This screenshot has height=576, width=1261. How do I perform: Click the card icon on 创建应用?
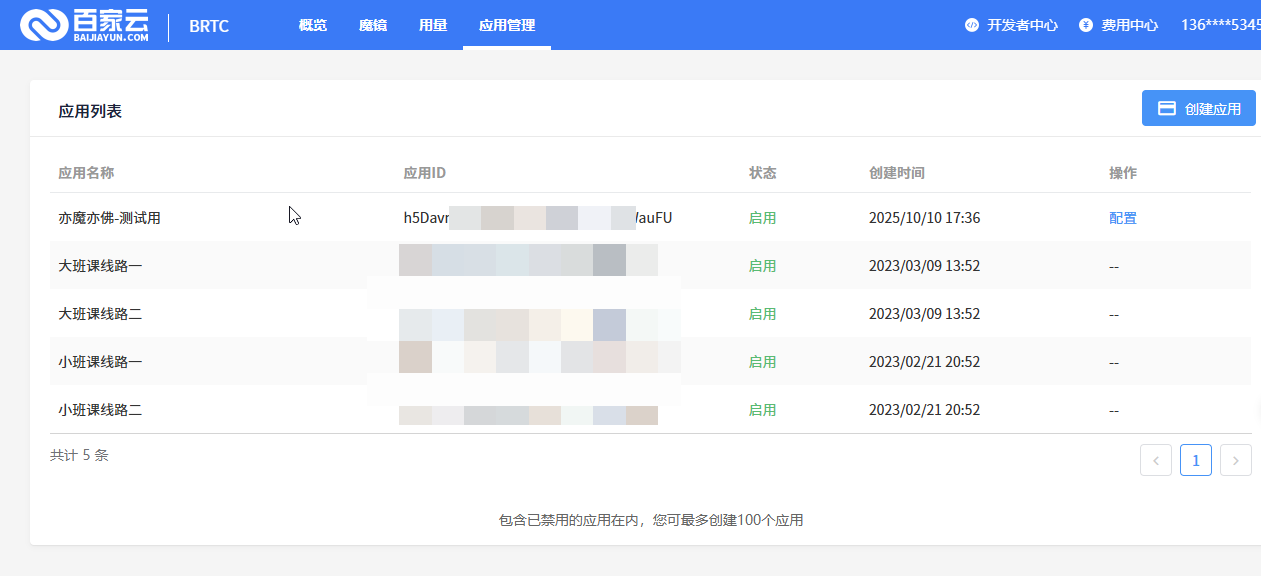[x=1166, y=109]
